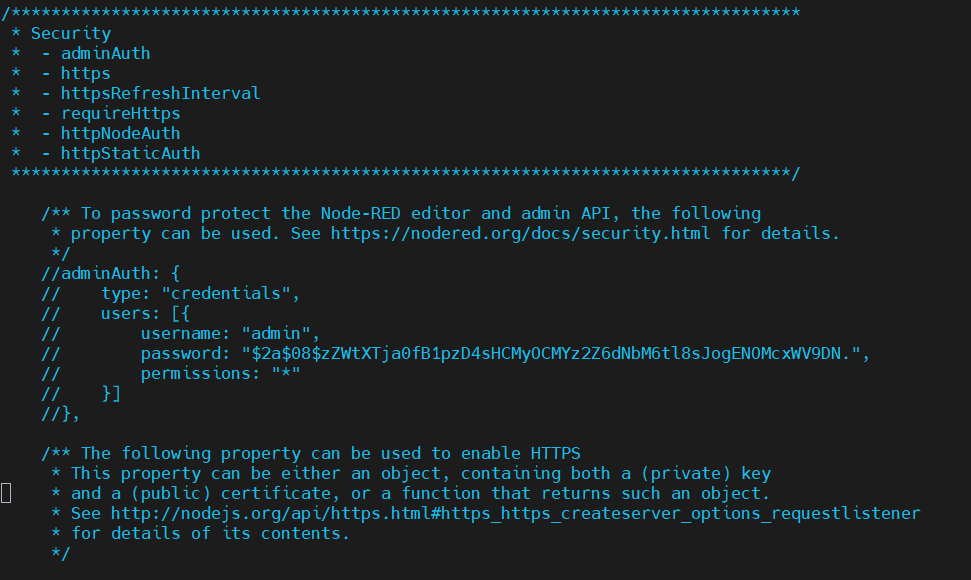This screenshot has width=971, height=580.
Task: Click the enable HTTPS comment heading
Action: click(x=310, y=453)
